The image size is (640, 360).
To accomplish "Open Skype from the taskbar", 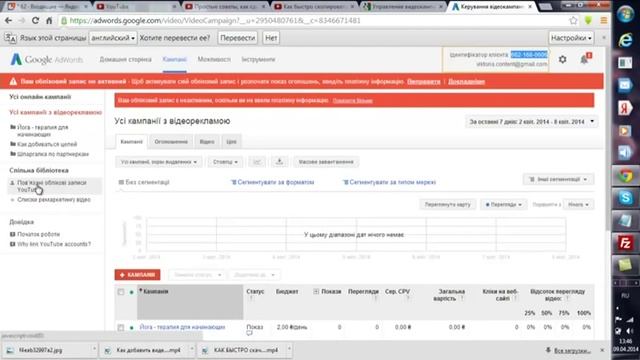I will point(625,198).
